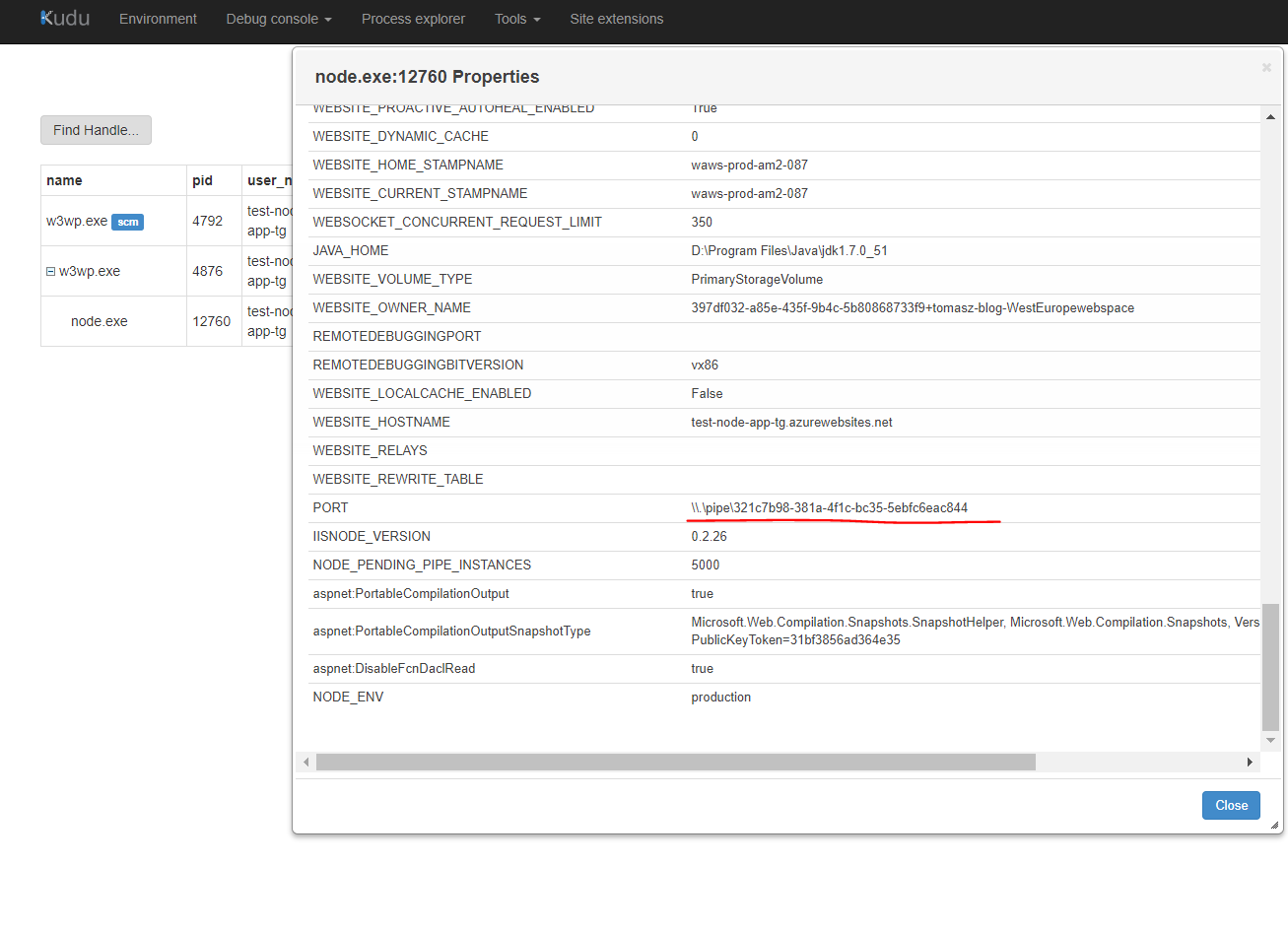This screenshot has height=931, width=1288.
Task: Expand the Tools dropdown menu
Action: [x=516, y=19]
